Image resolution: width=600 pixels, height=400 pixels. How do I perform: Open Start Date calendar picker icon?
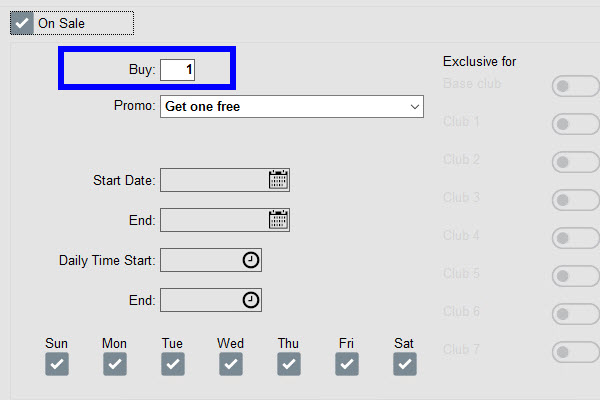pos(278,180)
